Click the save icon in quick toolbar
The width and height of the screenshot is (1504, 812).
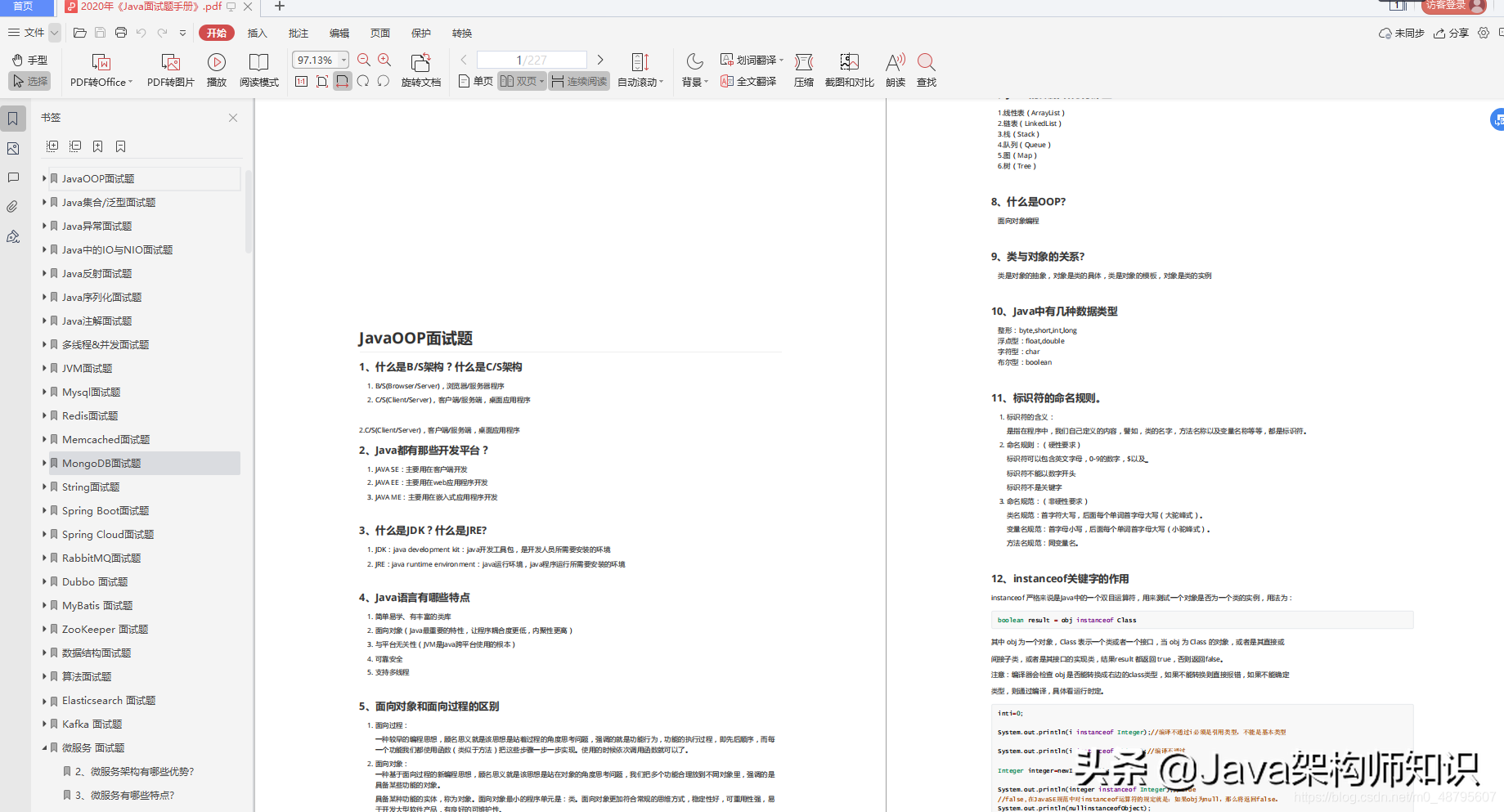100,33
